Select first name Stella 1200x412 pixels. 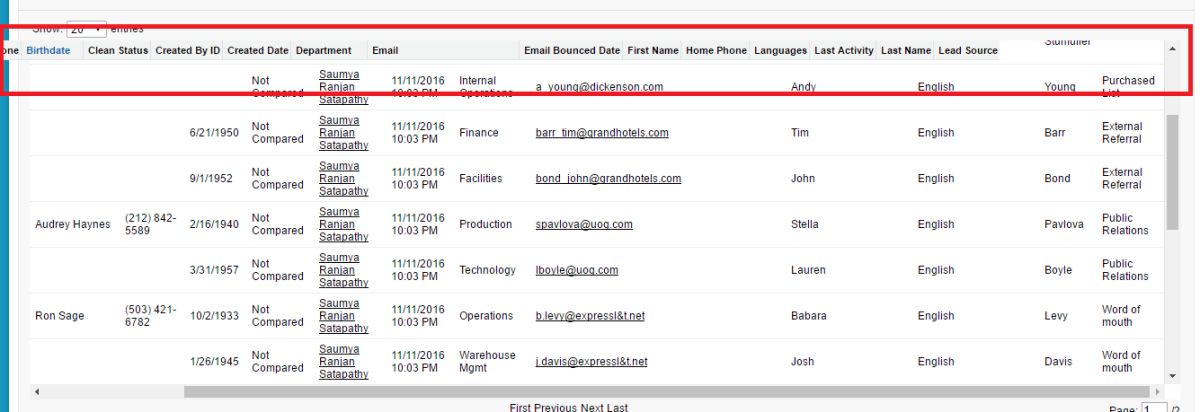(804, 225)
